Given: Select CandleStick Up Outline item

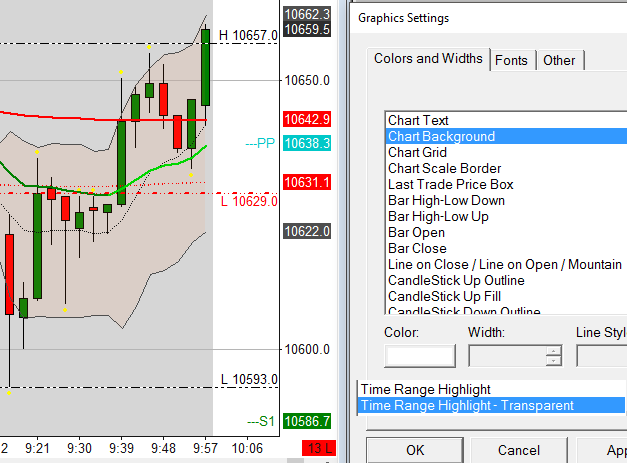Looking at the screenshot, I should (x=505, y=280).
